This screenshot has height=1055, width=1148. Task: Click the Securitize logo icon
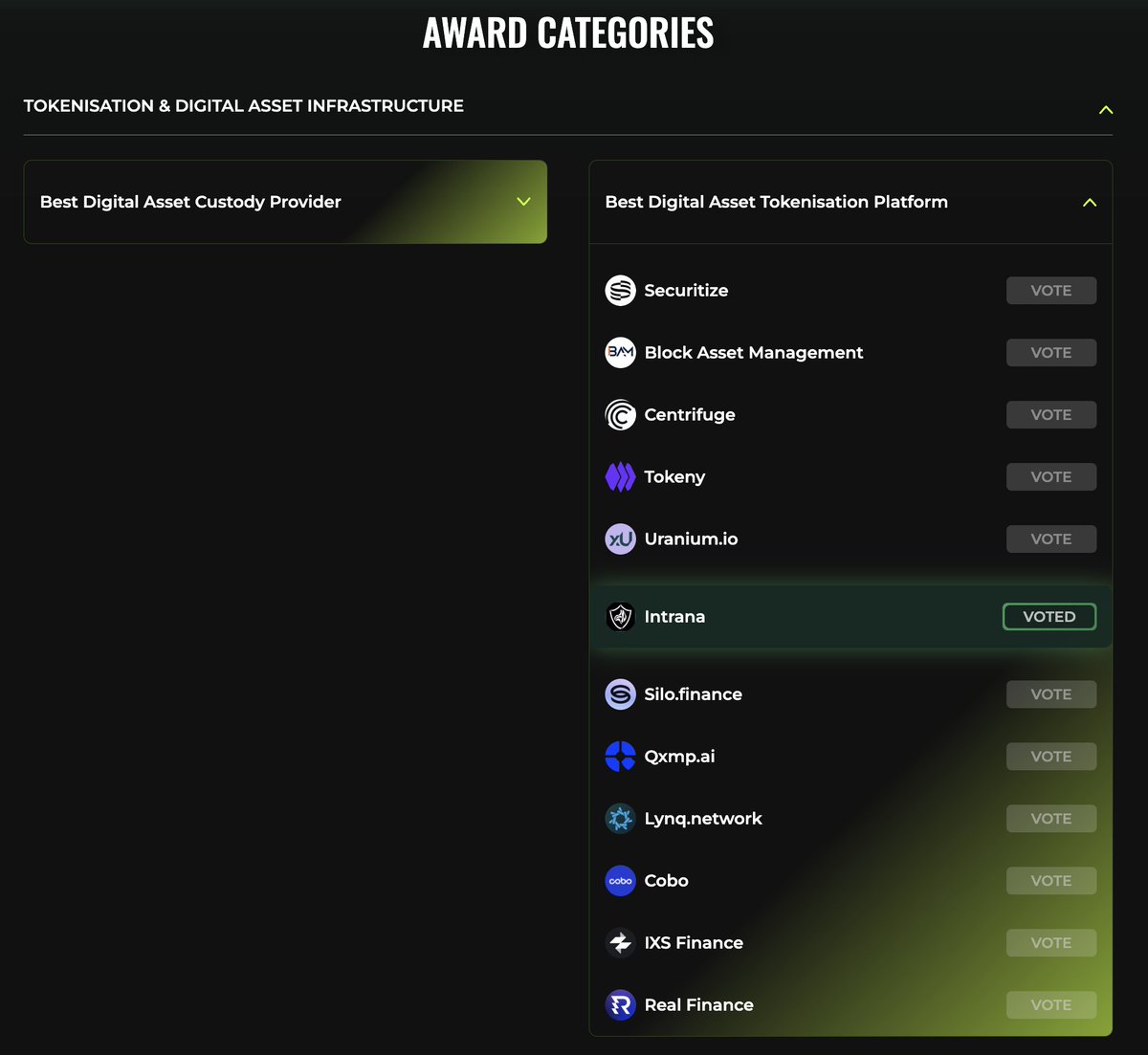(621, 291)
